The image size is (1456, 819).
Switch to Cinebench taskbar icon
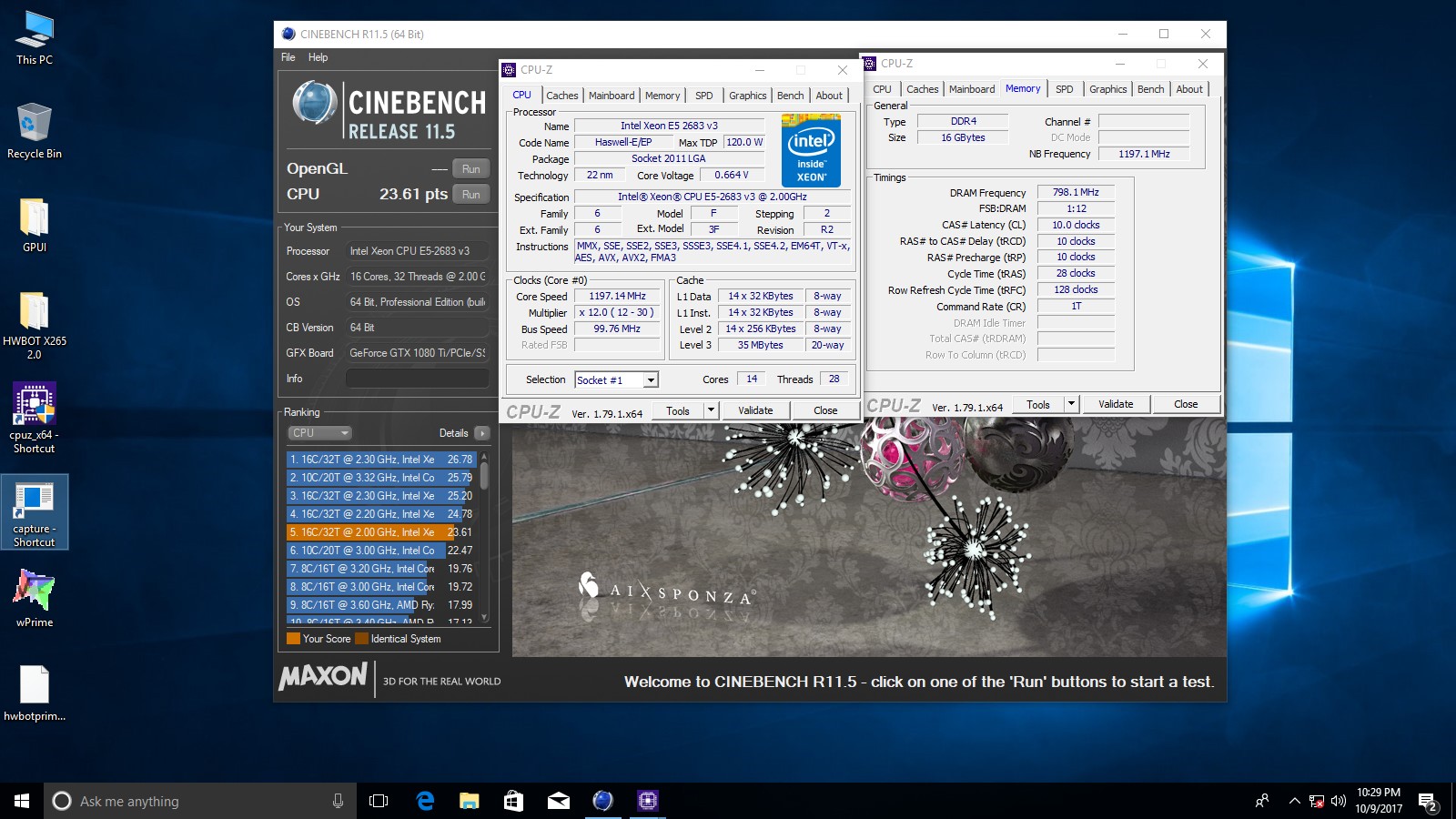point(603,801)
